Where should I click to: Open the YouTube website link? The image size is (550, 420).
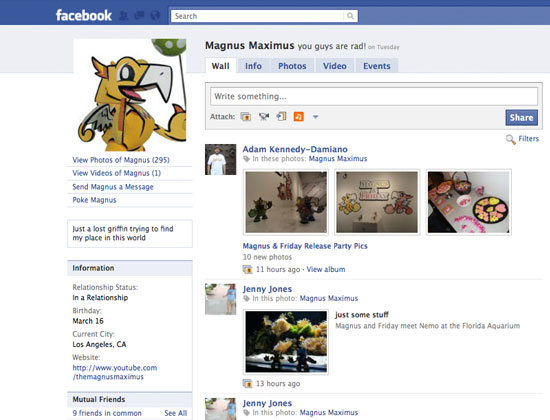coord(115,372)
